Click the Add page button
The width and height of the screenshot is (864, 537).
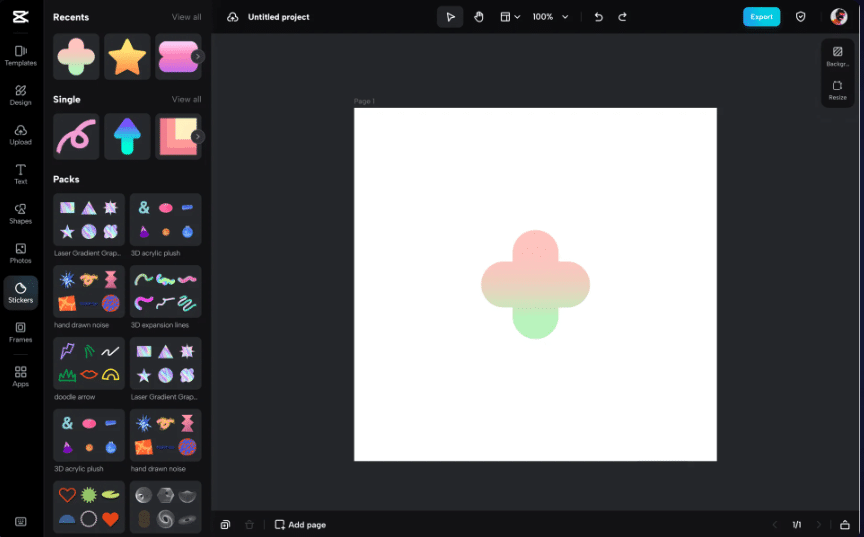coord(300,525)
